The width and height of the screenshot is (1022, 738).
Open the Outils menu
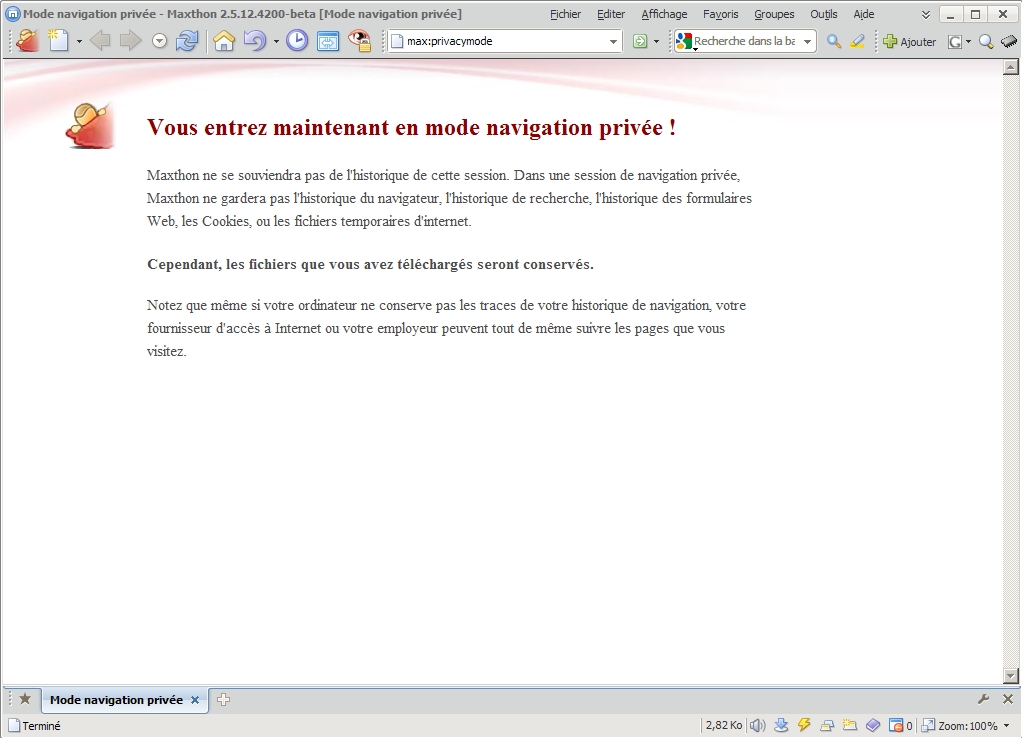824,14
